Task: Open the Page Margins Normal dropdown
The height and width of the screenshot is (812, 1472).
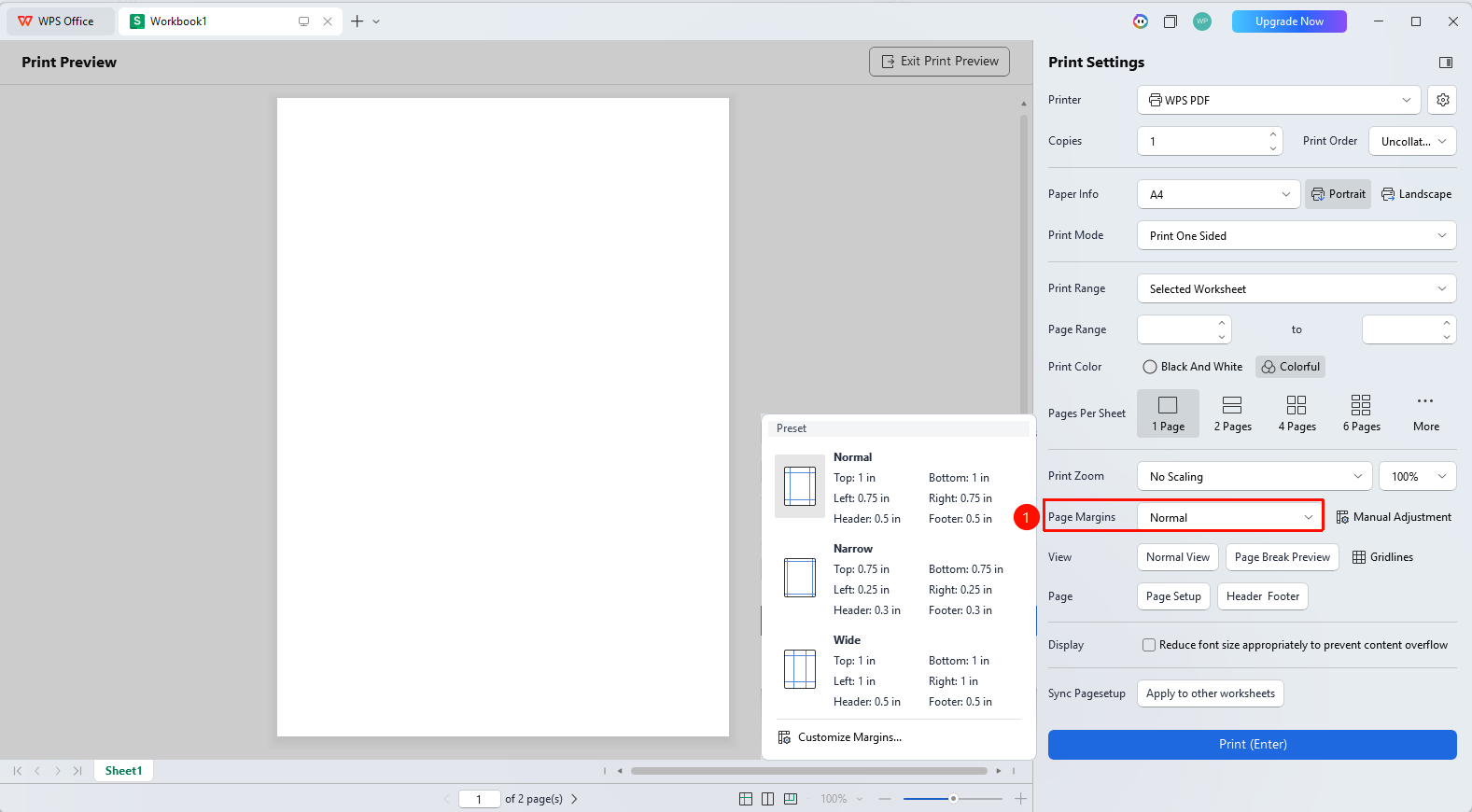Action: point(1229,517)
